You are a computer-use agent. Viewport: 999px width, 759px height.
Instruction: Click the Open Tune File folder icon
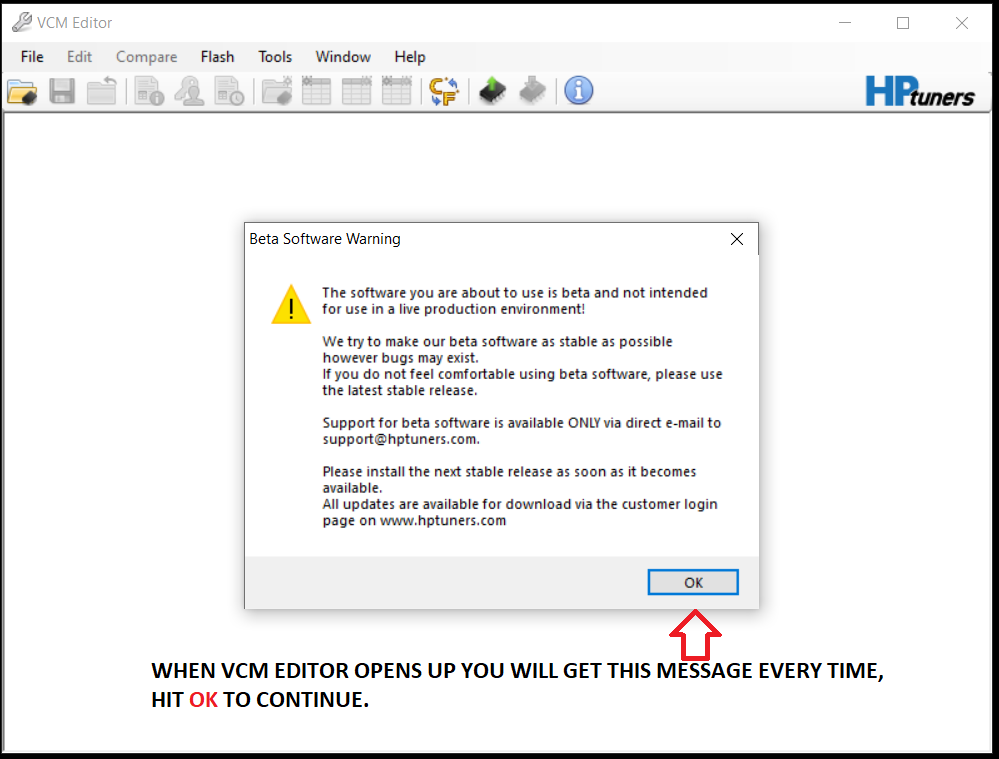pos(22,92)
